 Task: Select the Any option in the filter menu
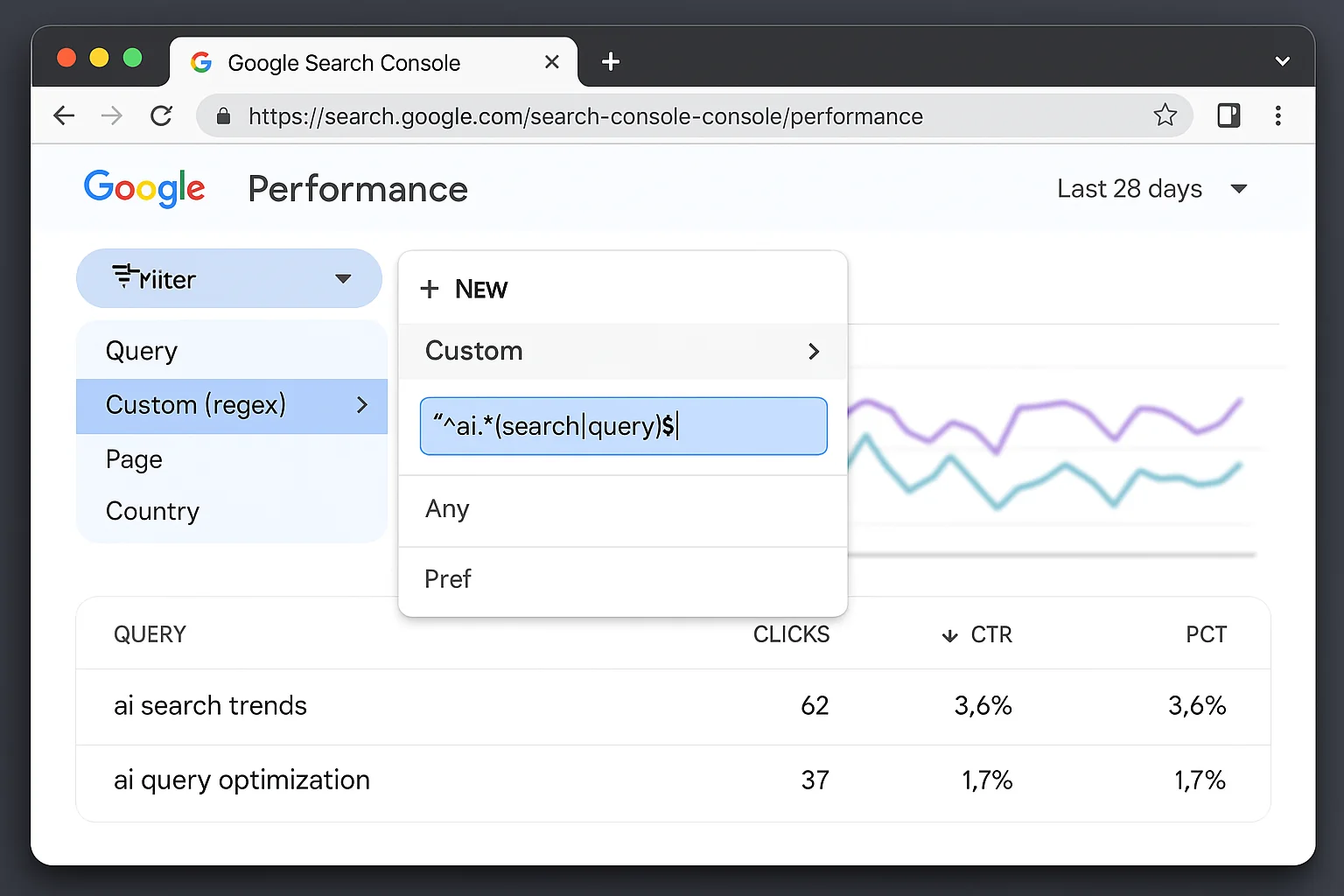[x=447, y=508]
